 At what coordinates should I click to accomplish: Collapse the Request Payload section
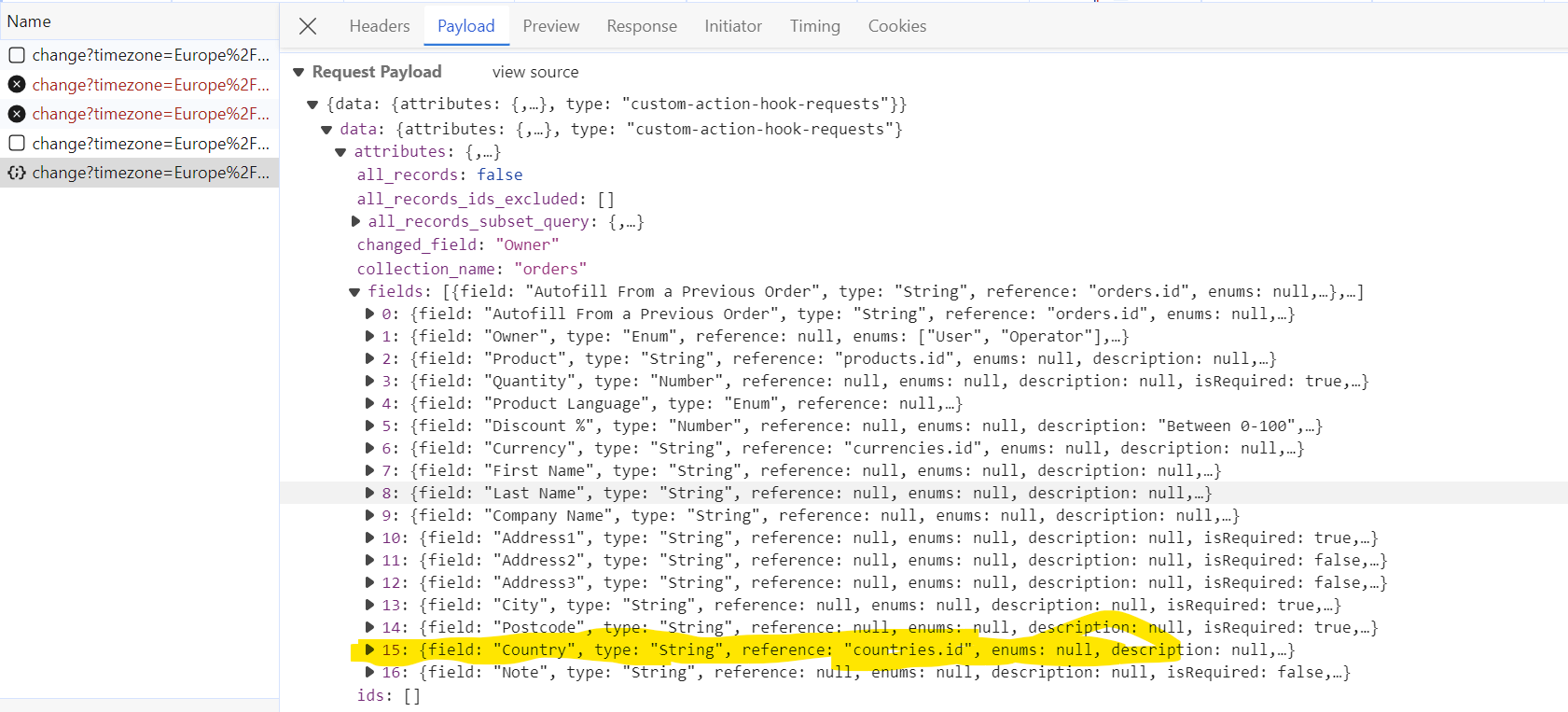pos(298,72)
